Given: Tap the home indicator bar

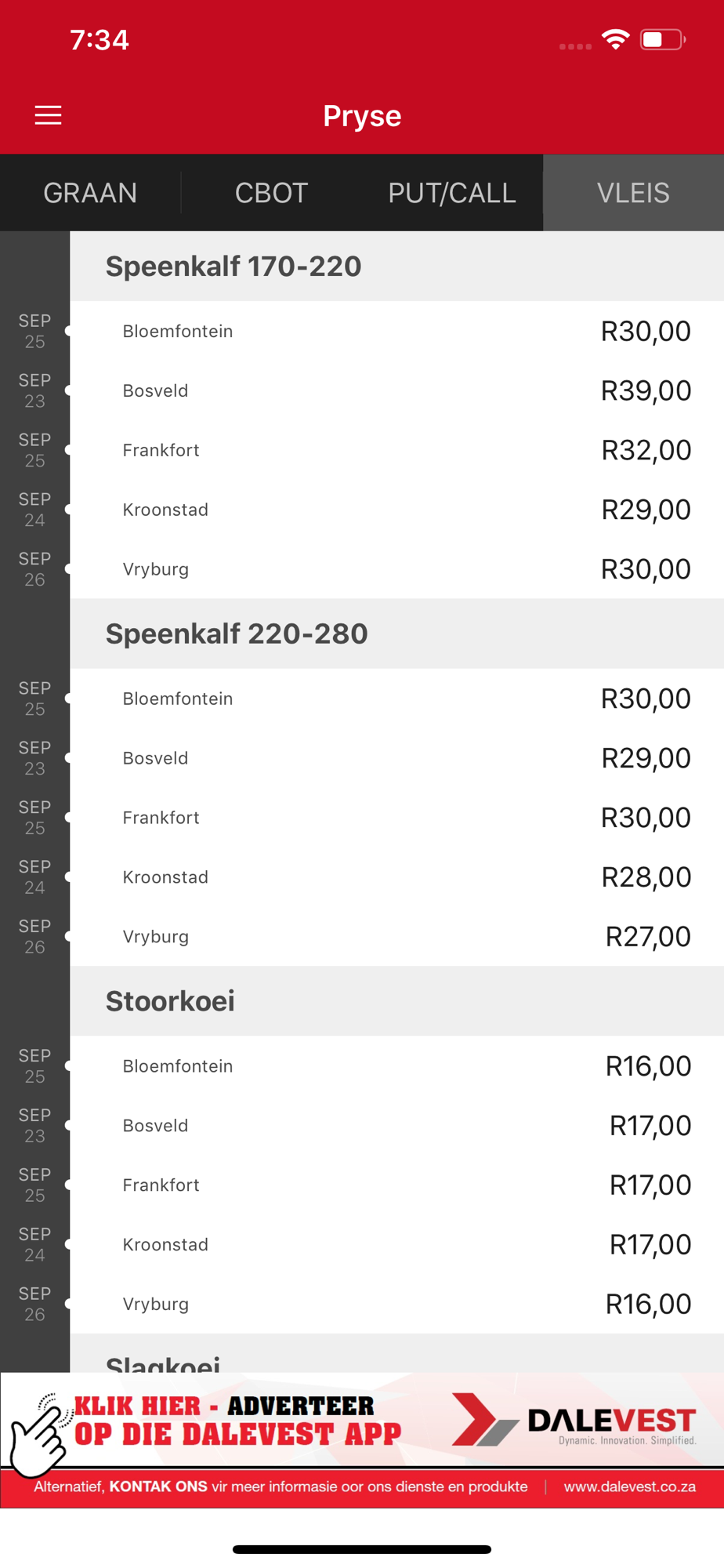Looking at the screenshot, I should click(x=362, y=1549).
